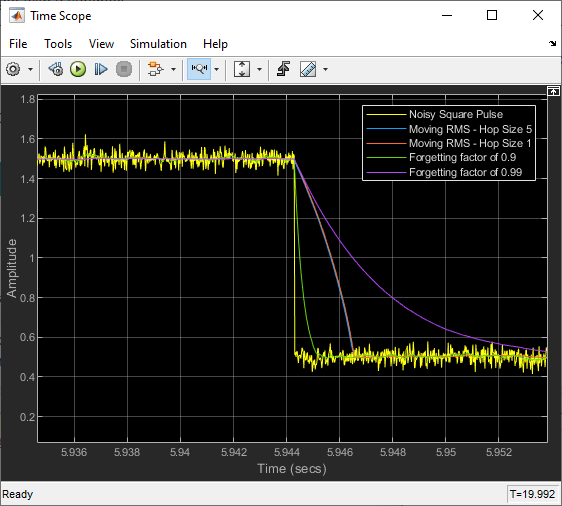Expand the zoom tool dropdown arrow
This screenshot has height=506, width=562.
216,70
